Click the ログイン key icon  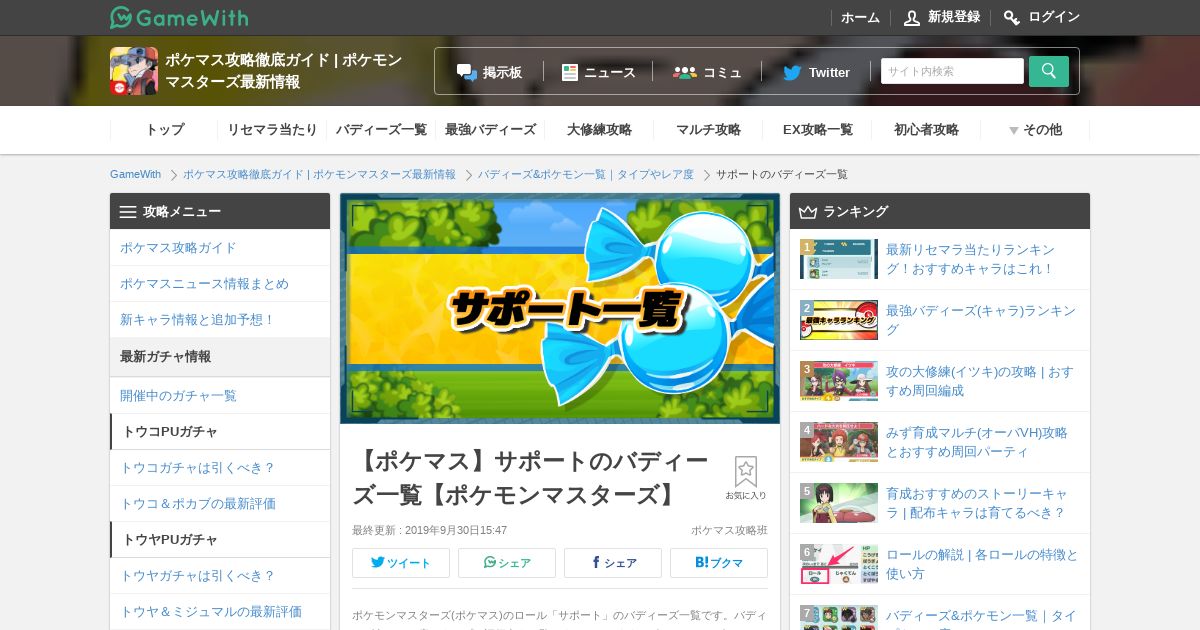[1012, 17]
